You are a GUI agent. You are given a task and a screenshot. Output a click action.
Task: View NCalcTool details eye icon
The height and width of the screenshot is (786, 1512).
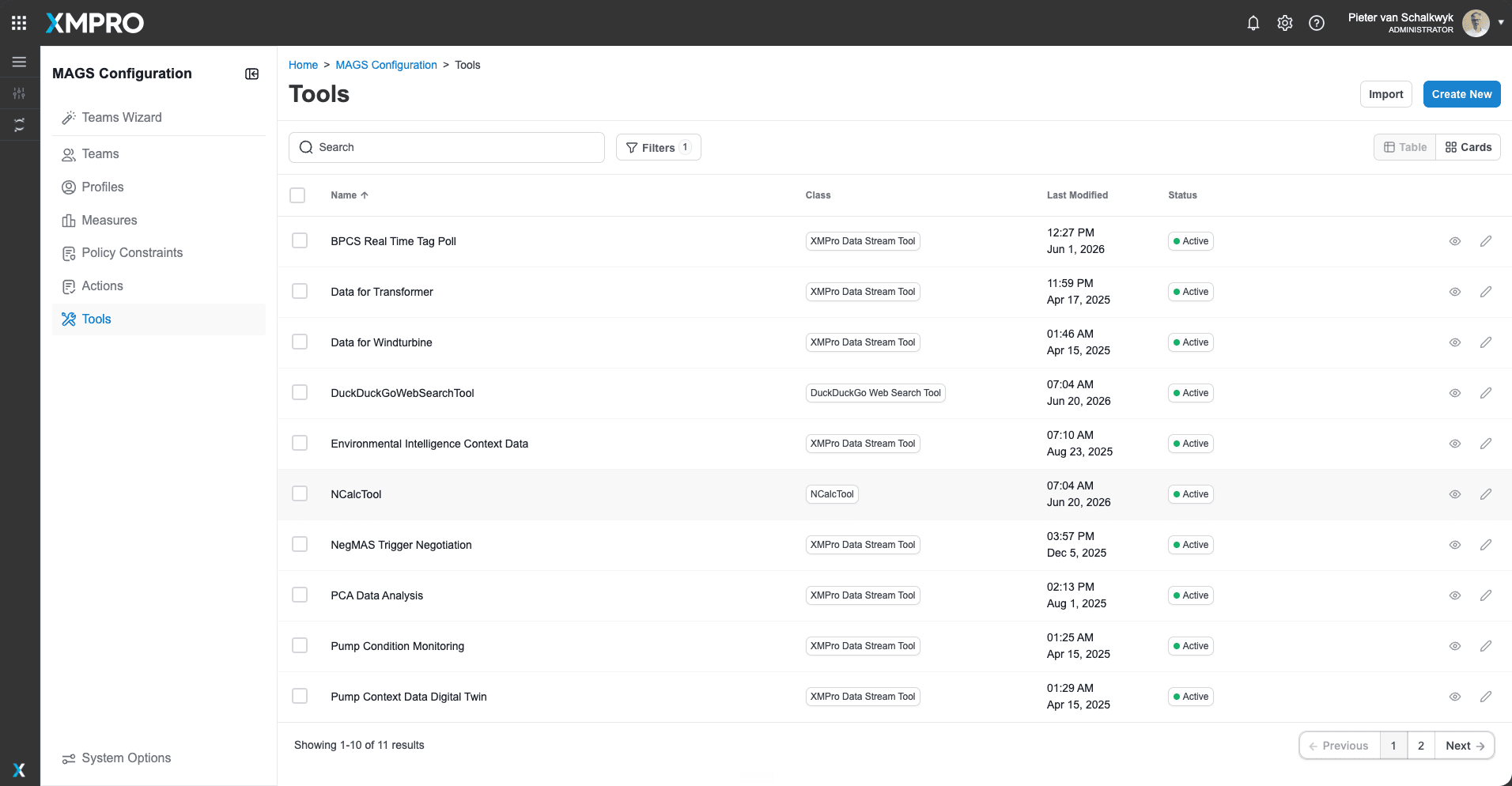(1455, 494)
